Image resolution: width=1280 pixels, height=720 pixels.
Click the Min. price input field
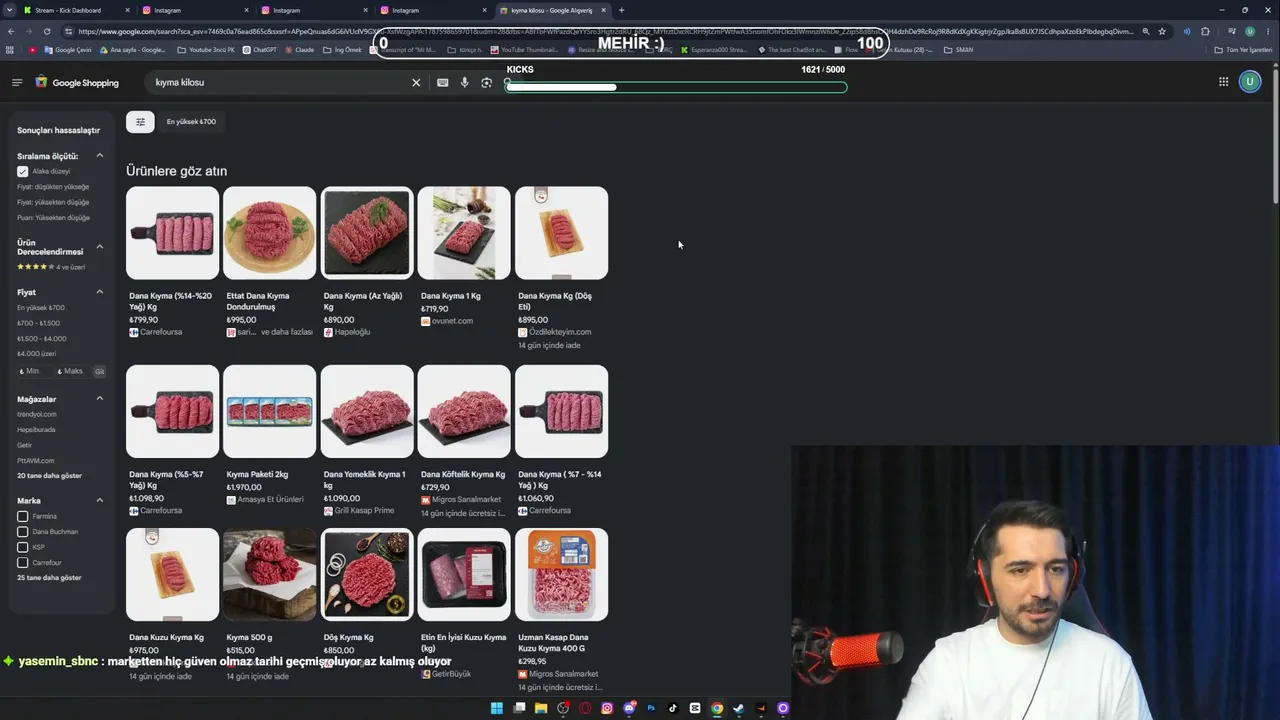coord(32,371)
